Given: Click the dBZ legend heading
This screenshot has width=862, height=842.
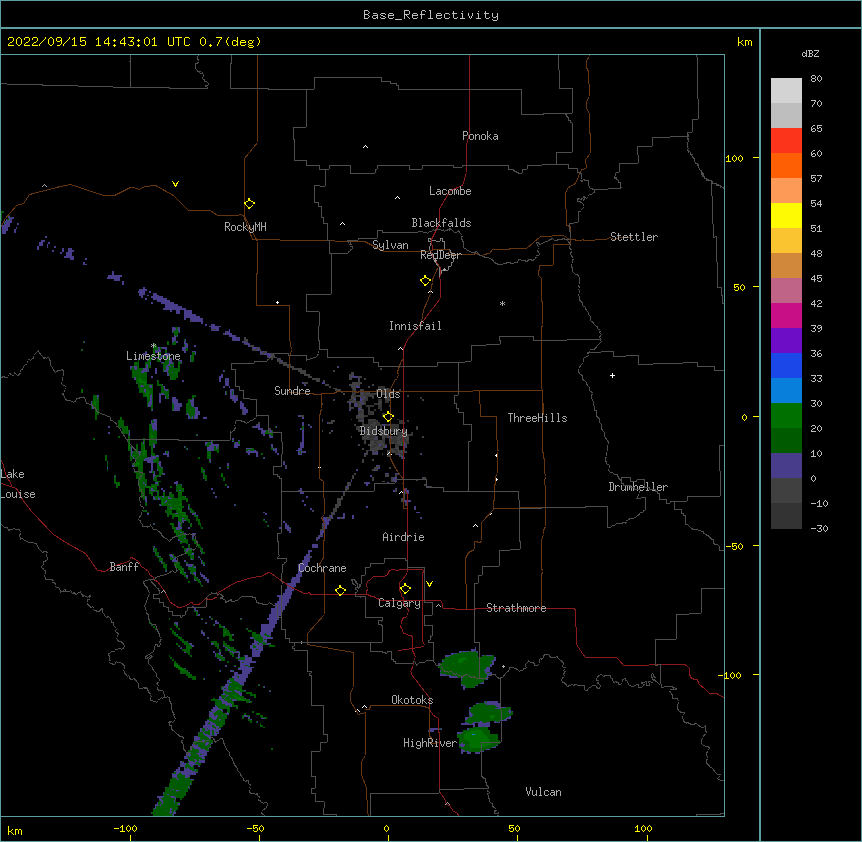Looking at the screenshot, I should [810, 54].
